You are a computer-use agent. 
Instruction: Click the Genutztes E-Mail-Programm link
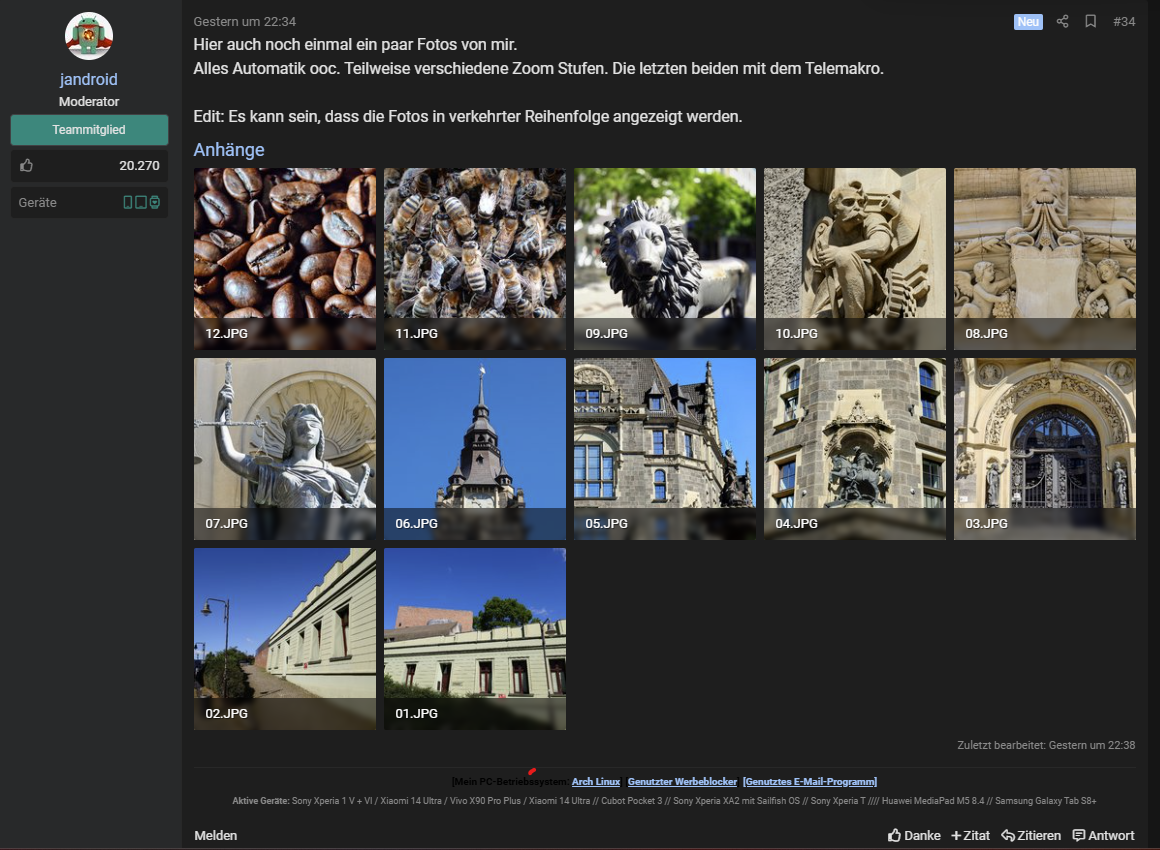(810, 782)
